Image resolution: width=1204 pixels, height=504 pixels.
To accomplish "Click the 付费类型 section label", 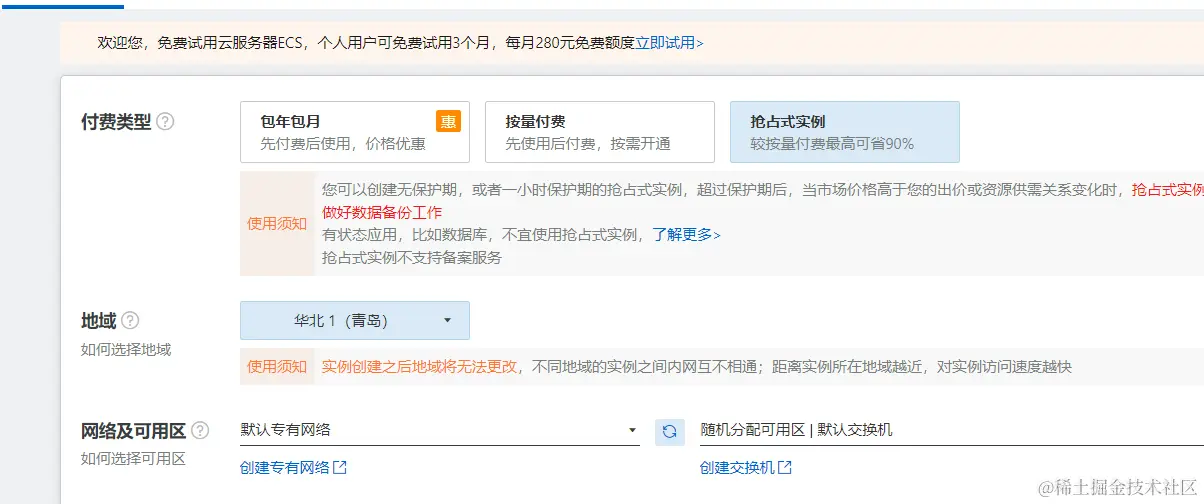I will coord(116,121).
